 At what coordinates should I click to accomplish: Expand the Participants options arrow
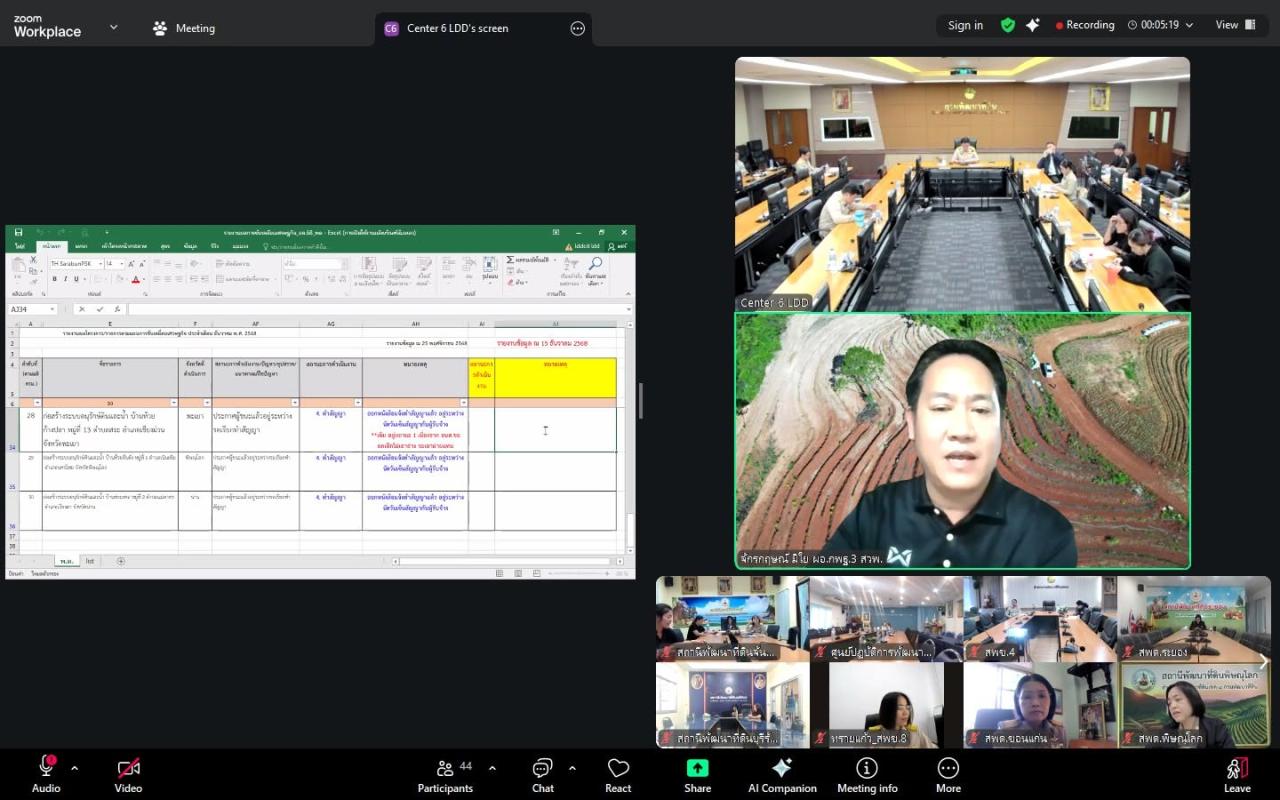point(492,768)
